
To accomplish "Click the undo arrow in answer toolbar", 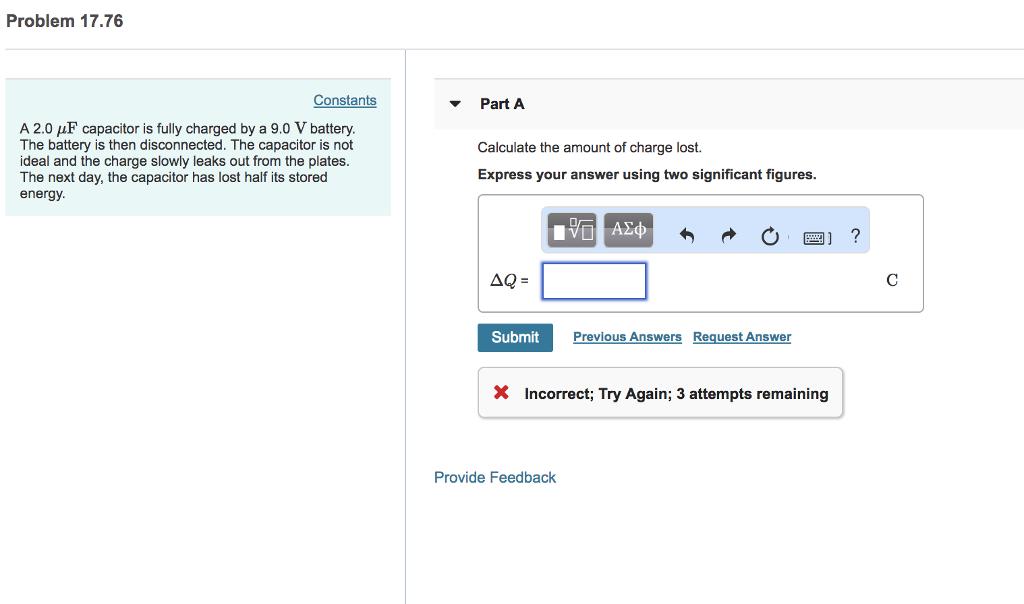I will point(686,235).
